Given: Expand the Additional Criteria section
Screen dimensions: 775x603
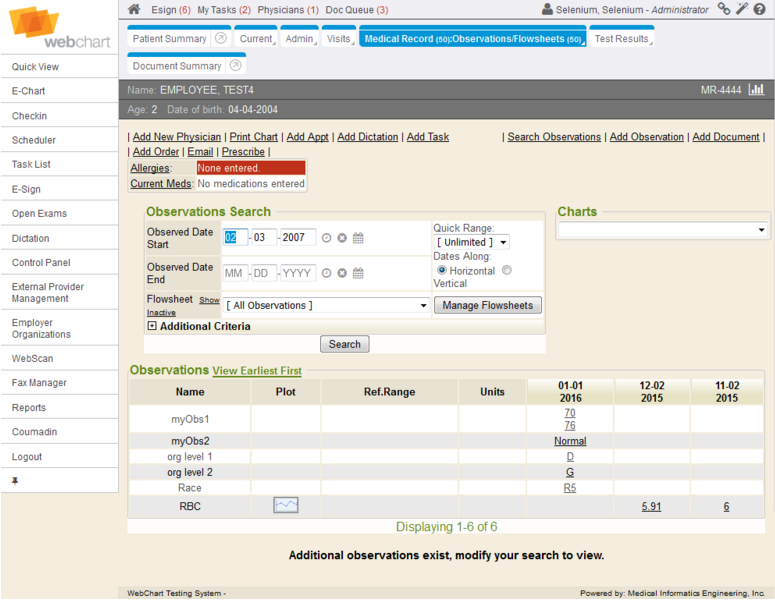Looking at the screenshot, I should click(x=152, y=326).
